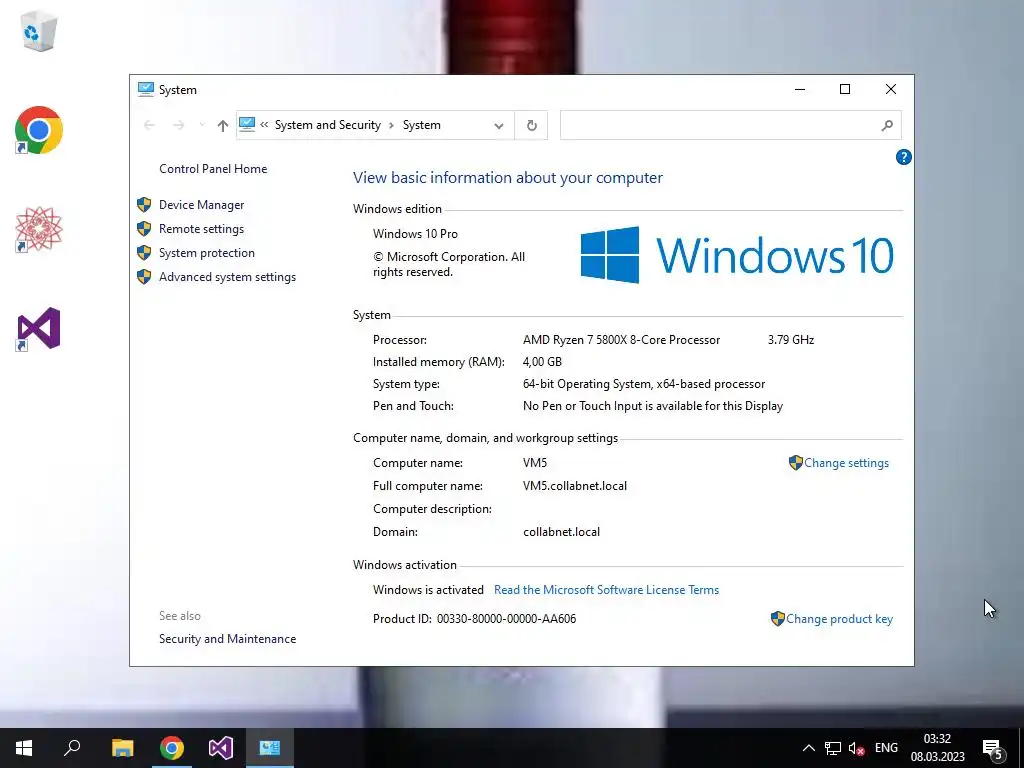Show hidden tray icons chevron

pos(808,748)
